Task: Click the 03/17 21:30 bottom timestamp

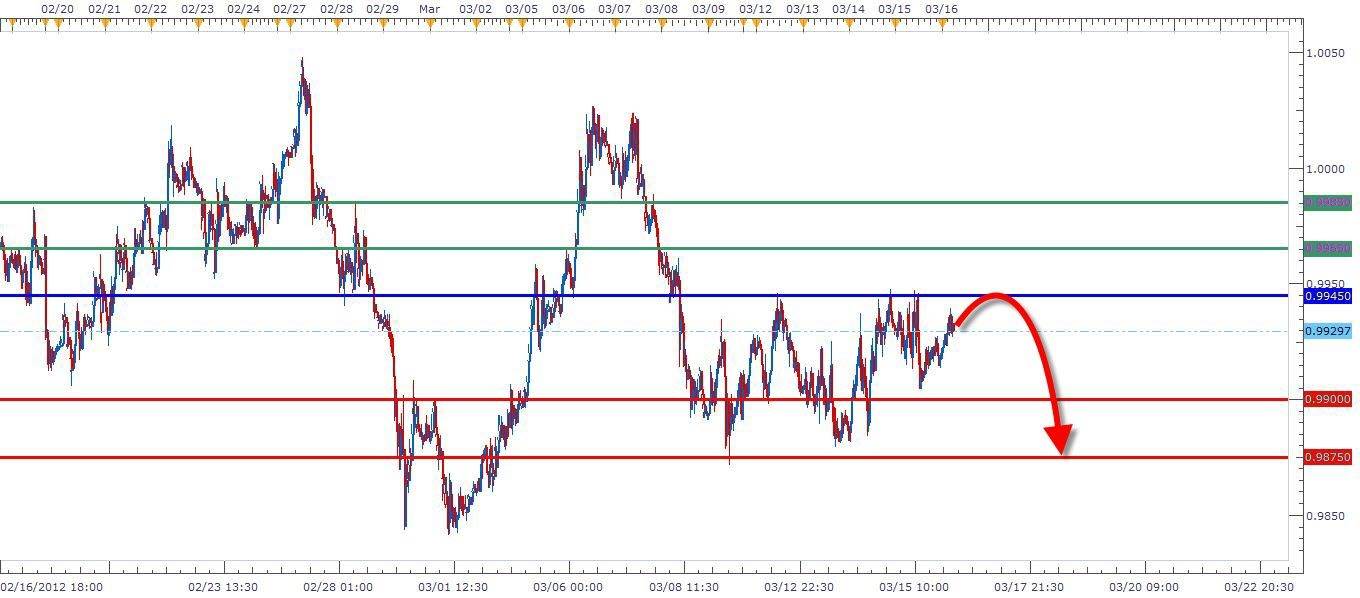Action: (1029, 588)
